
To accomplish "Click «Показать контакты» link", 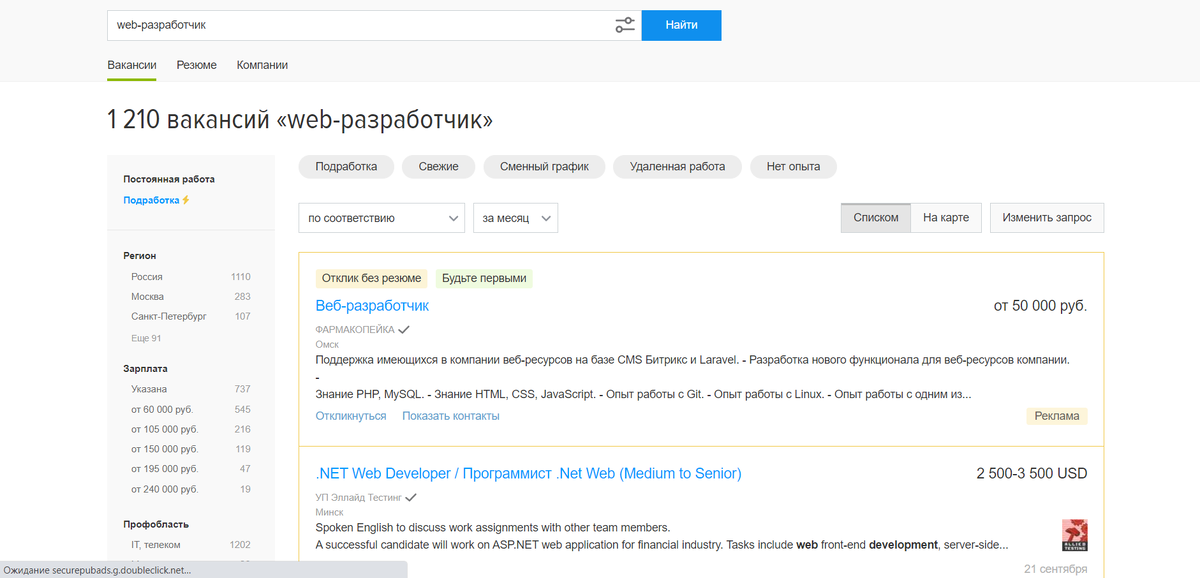I will coord(453,415).
